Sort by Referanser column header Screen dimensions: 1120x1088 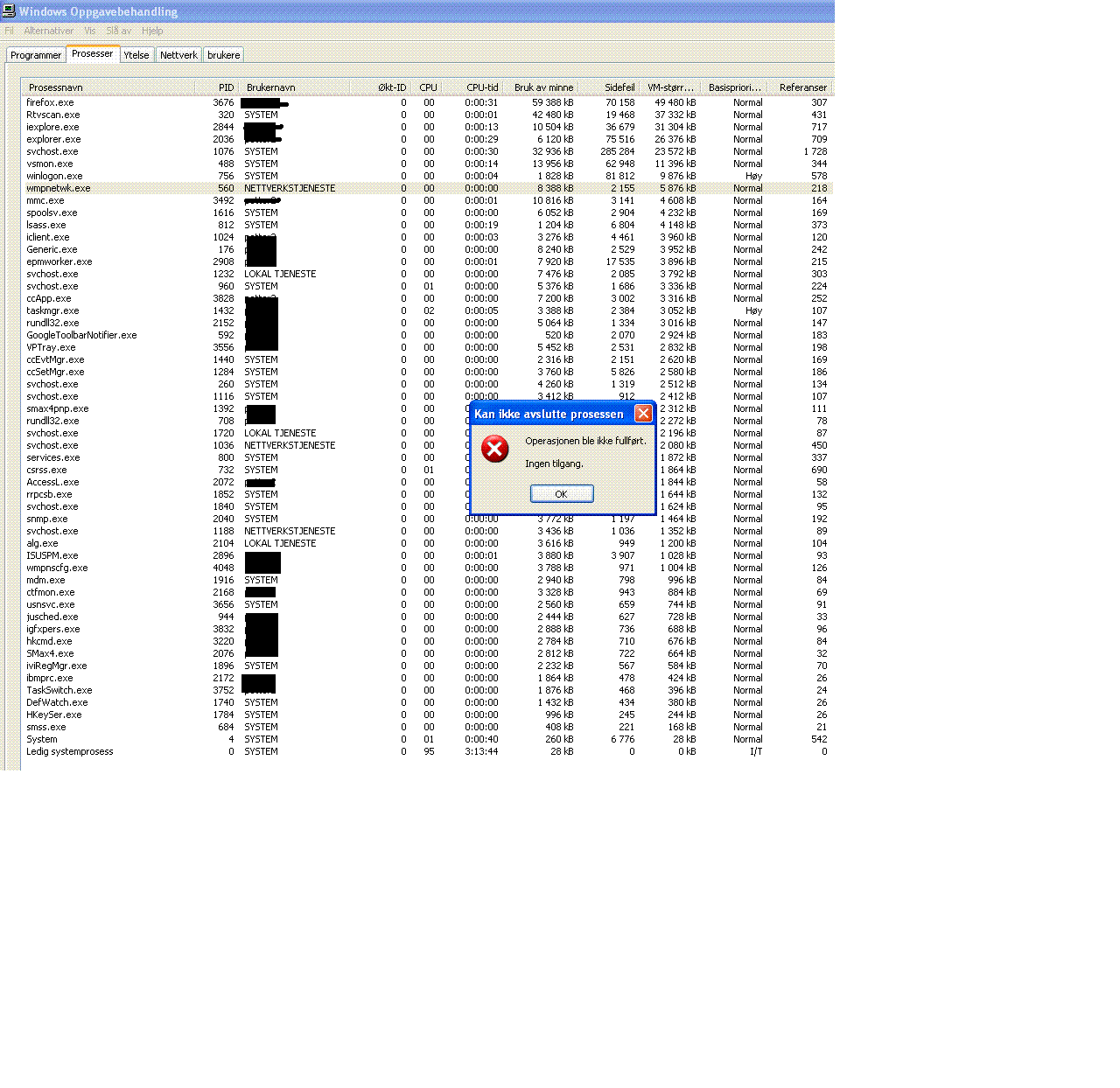point(799,87)
